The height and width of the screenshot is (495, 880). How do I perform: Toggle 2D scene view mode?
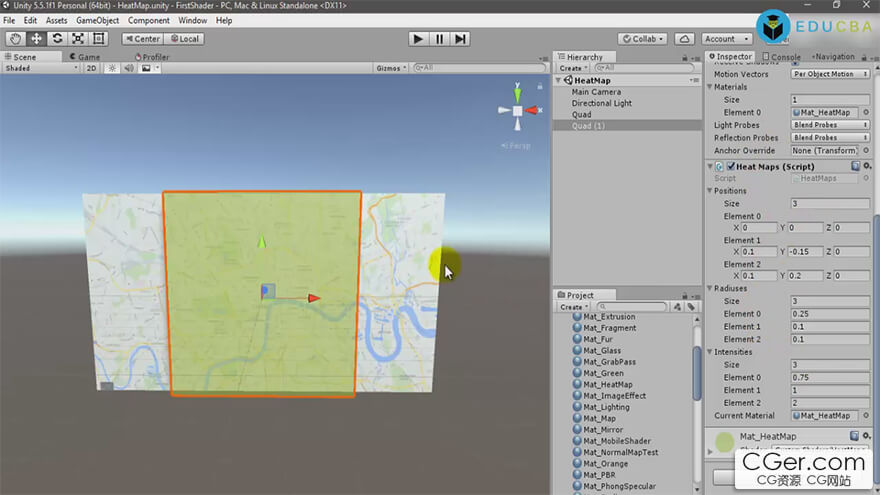91,68
